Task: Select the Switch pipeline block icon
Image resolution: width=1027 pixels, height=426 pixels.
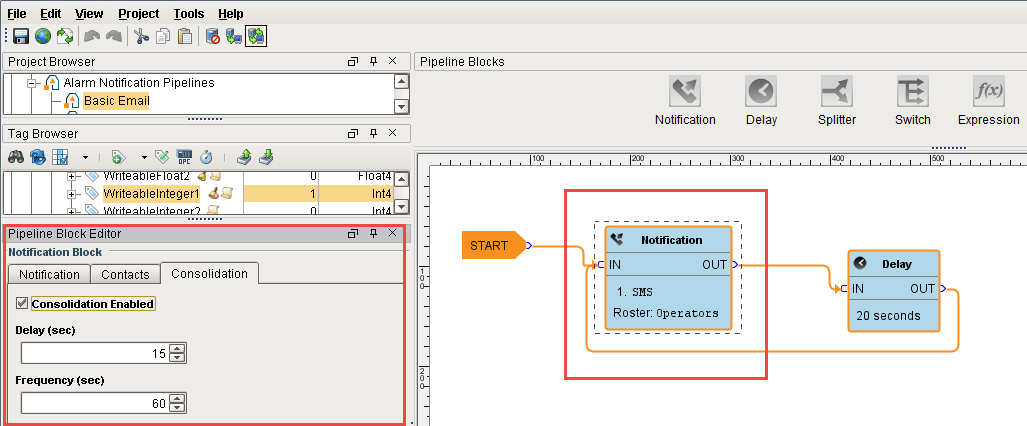Action: 912,92
